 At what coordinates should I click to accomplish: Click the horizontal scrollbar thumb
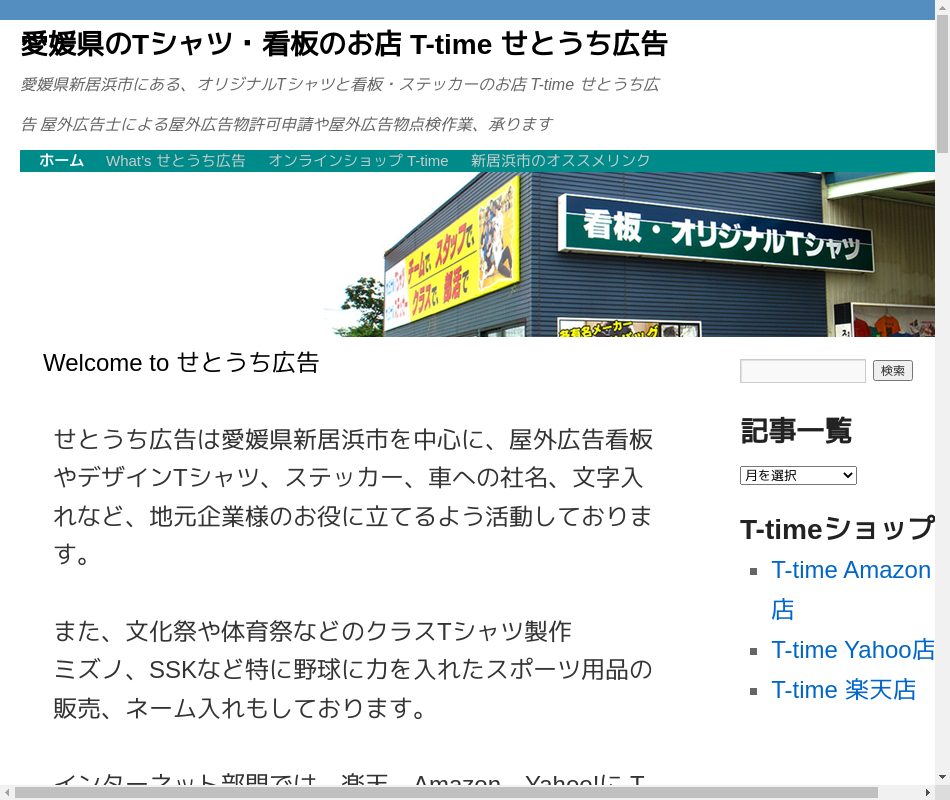pyautogui.click(x=445, y=792)
